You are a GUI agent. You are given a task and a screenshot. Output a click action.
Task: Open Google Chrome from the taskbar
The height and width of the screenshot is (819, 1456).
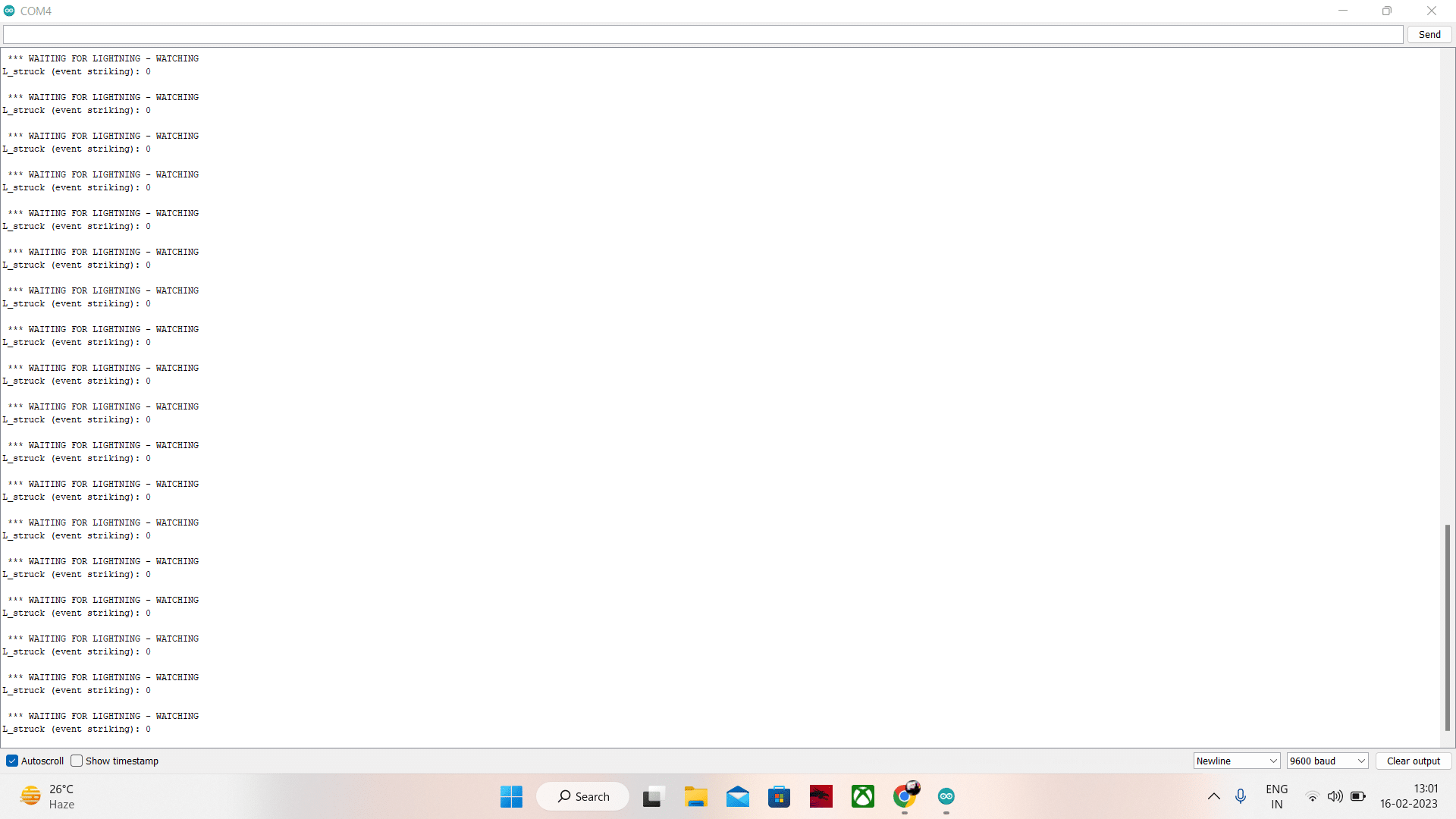904,796
